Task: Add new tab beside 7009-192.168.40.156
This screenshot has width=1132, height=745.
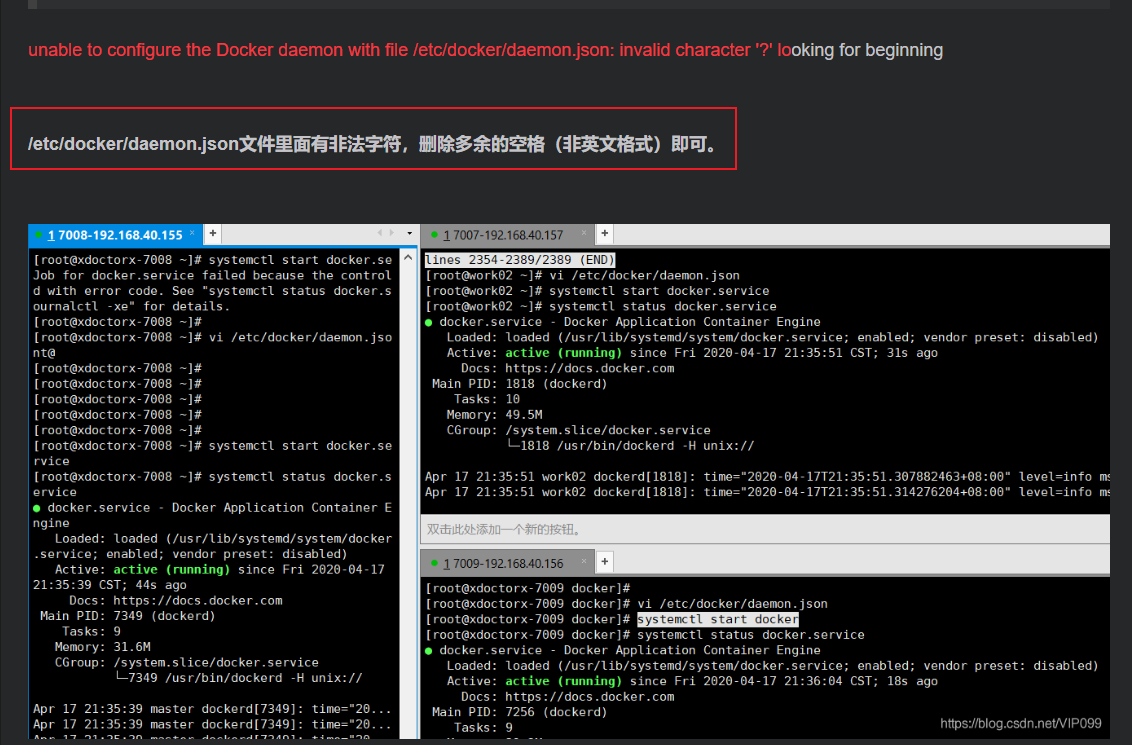Action: pos(605,561)
